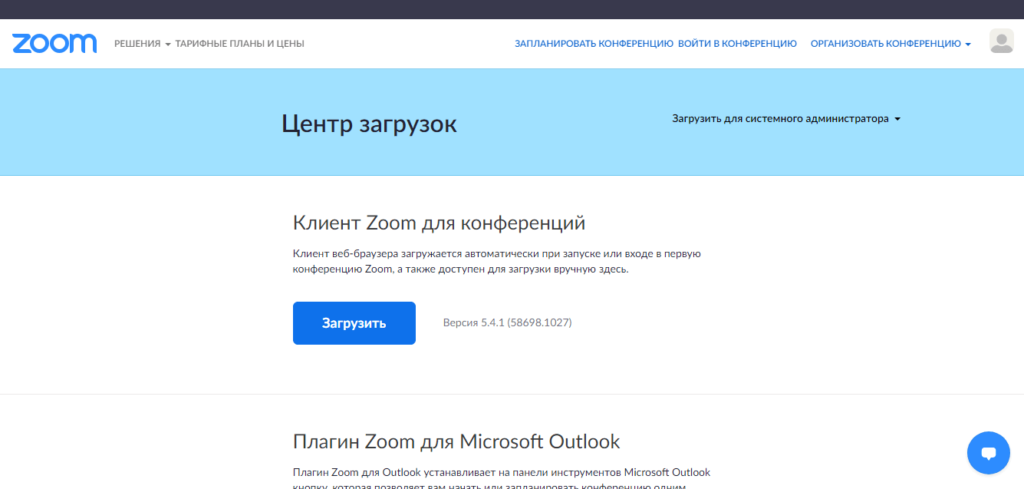Click the Центр загрузок page title
1024x489 pixels.
coord(369,124)
